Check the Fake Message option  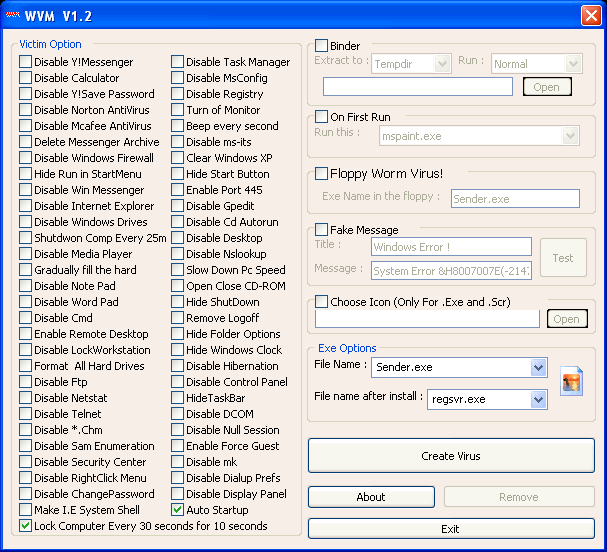[x=322, y=230]
